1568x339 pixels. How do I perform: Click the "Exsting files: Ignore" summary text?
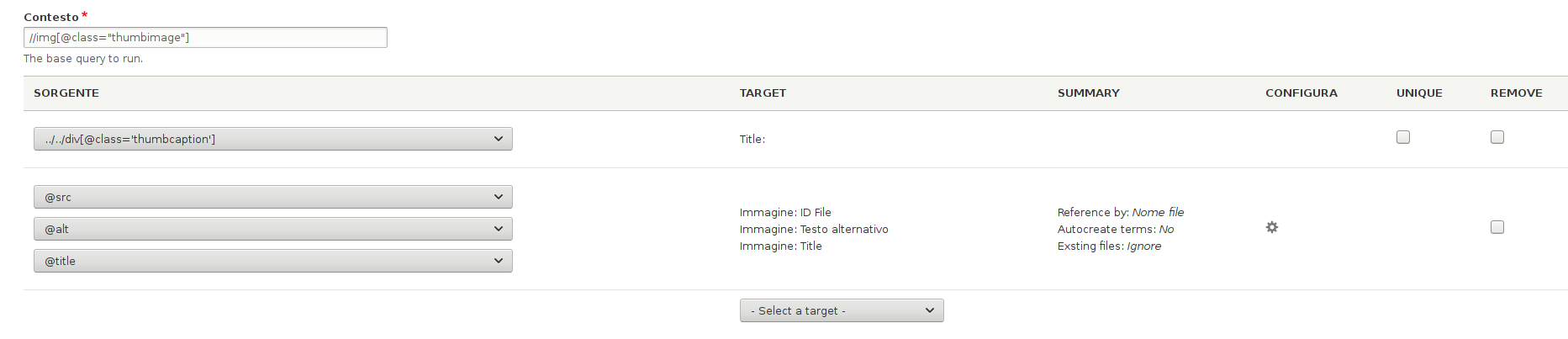pyautogui.click(x=1109, y=246)
